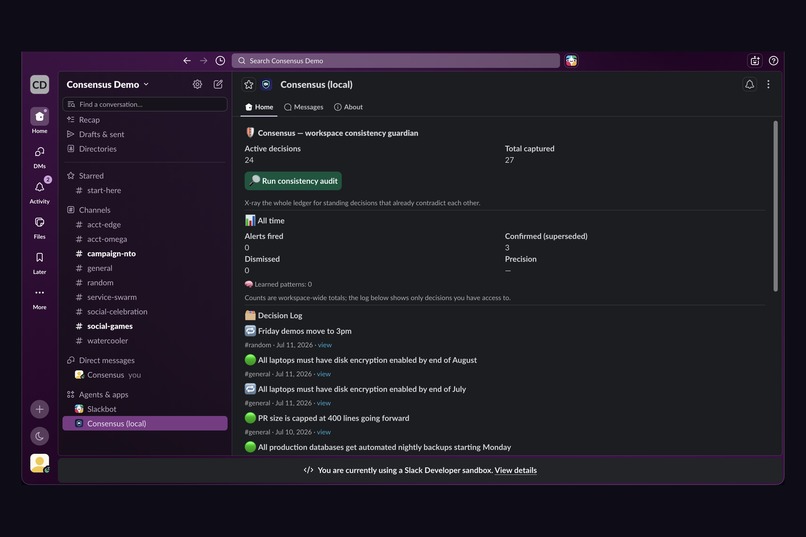Viewport: 806px width, 537px height.
Task: Open the #service-swarm channel
Action: tap(144, 297)
